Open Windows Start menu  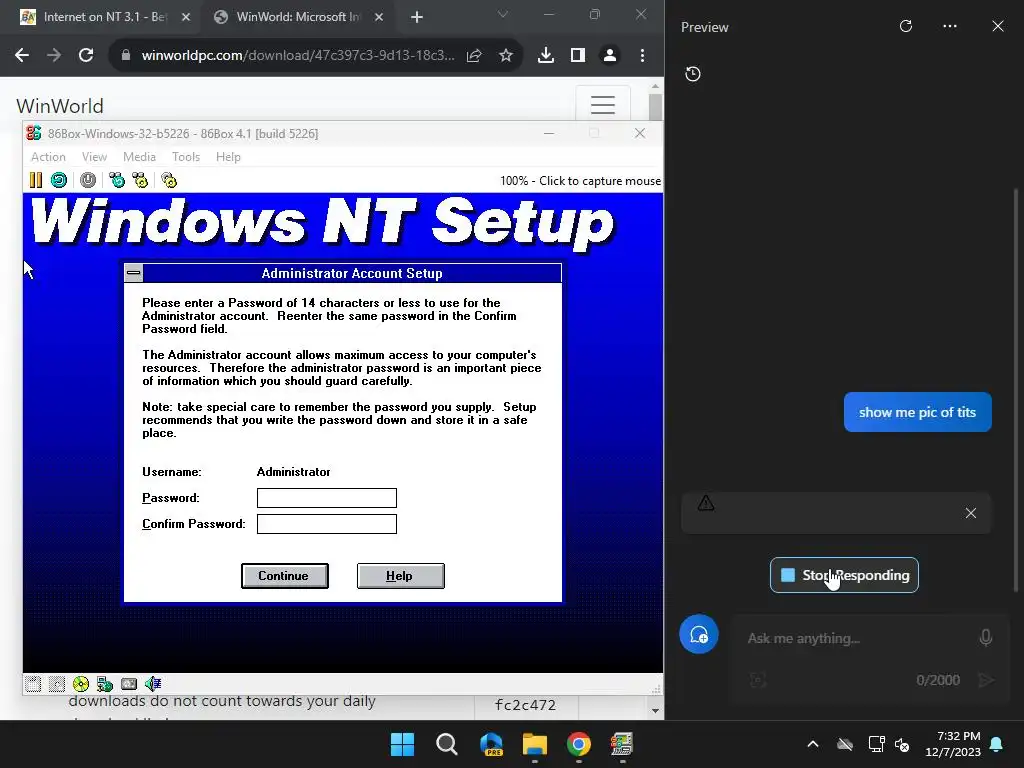point(402,744)
